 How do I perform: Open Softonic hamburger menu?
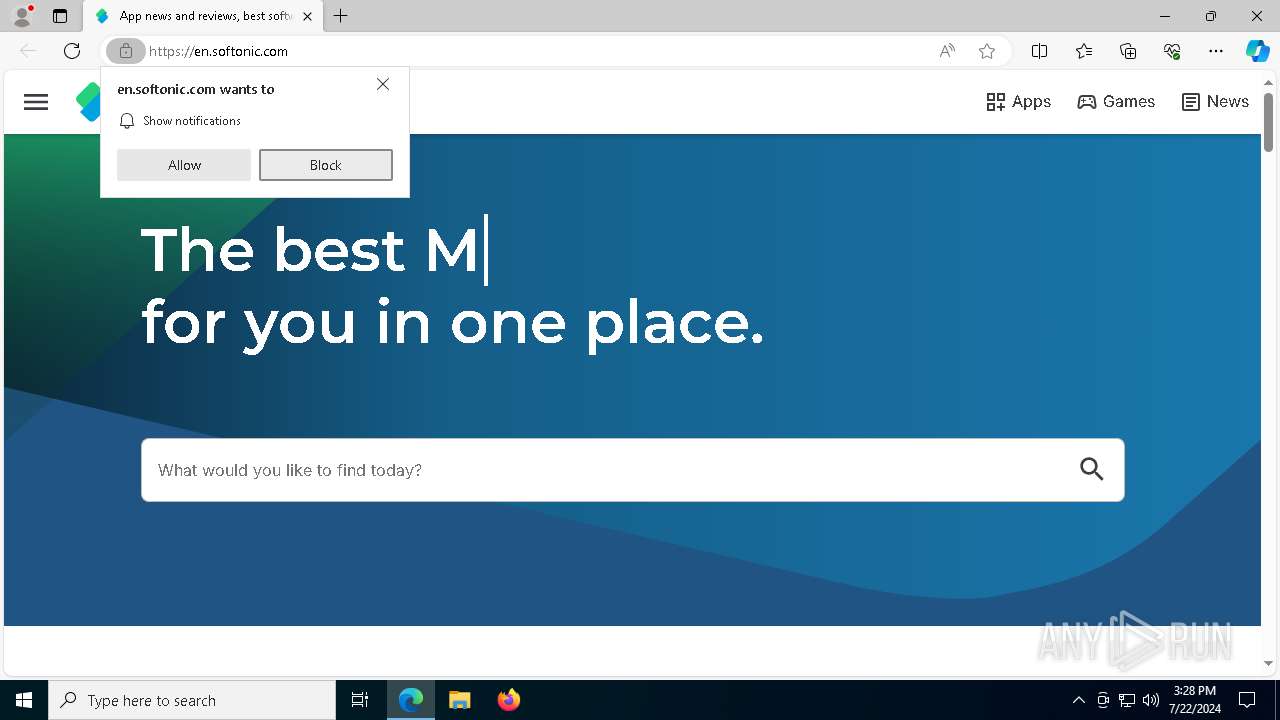pyautogui.click(x=36, y=102)
